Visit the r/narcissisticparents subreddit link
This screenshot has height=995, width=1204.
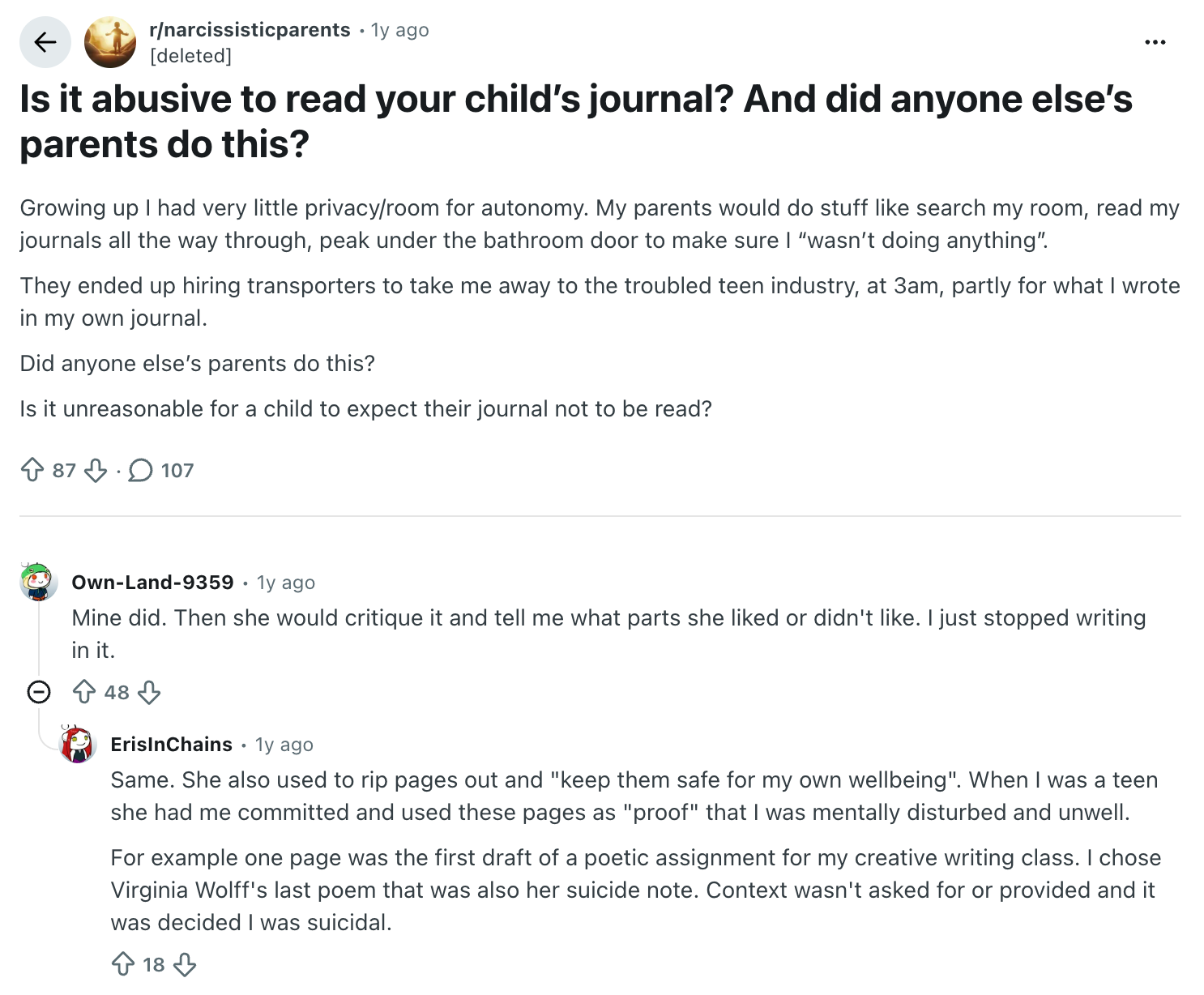point(250,30)
